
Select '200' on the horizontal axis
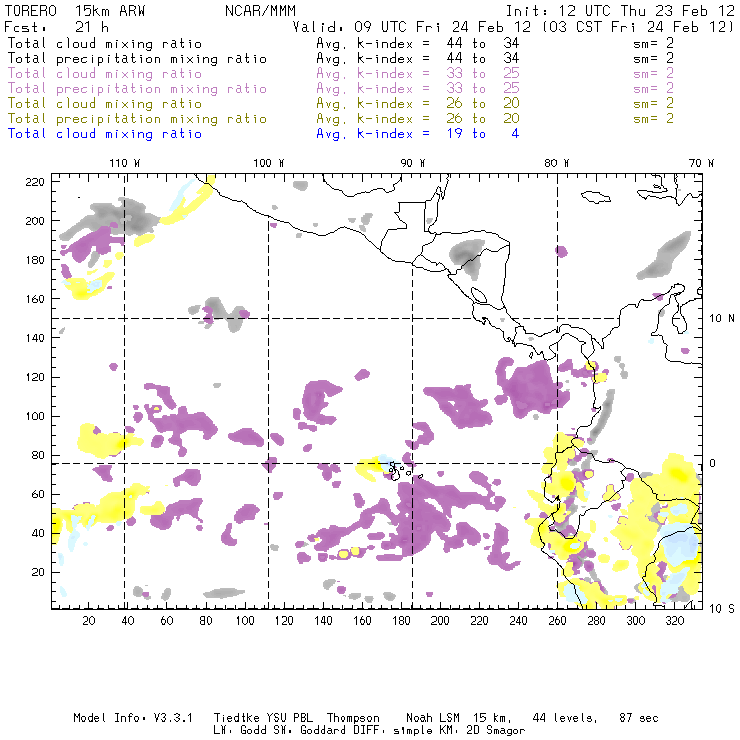click(440, 621)
